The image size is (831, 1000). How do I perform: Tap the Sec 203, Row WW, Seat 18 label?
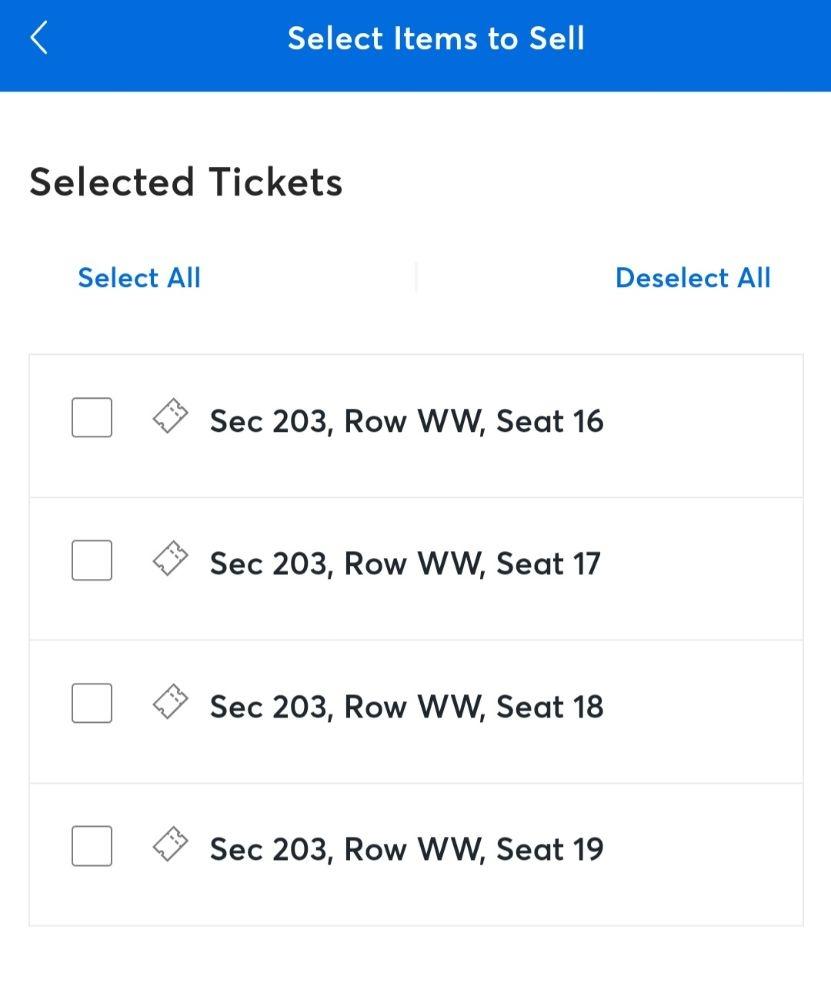[x=406, y=708]
